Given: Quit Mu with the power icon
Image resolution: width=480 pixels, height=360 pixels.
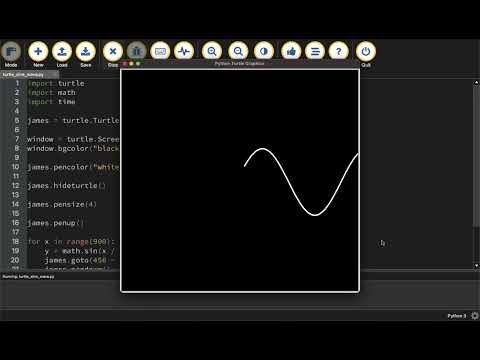Looking at the screenshot, I should point(366,51).
